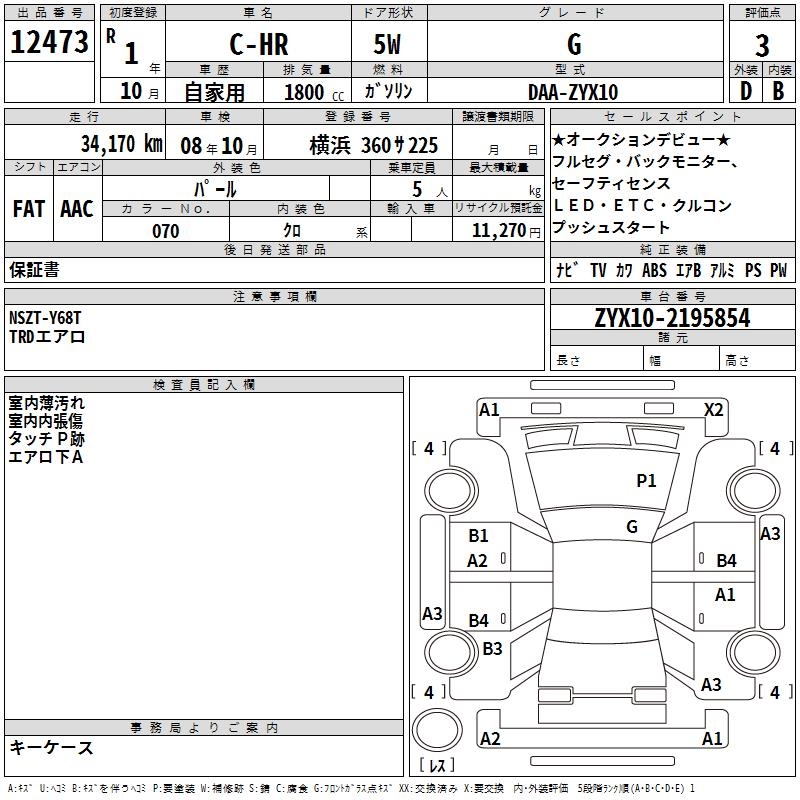This screenshot has width=800, height=800.
Task: Select the mileage 34,170 km
Action: 121,144
